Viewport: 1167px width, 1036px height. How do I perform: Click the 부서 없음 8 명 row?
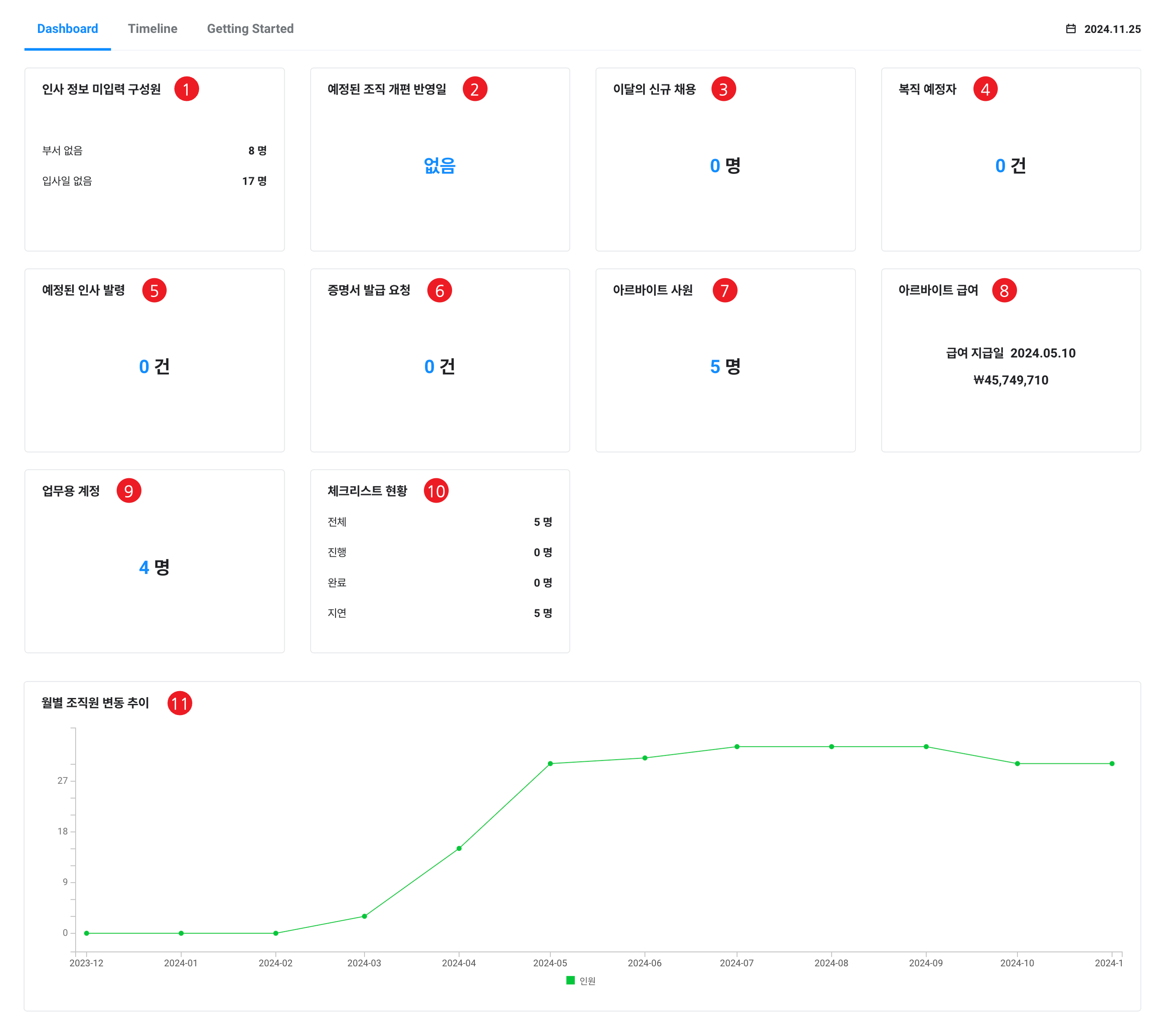(154, 150)
